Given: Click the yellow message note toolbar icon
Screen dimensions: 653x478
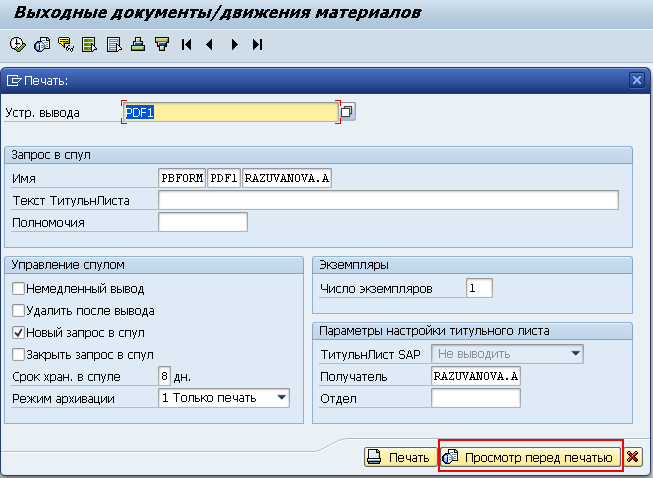Looking at the screenshot, I should (66, 44).
